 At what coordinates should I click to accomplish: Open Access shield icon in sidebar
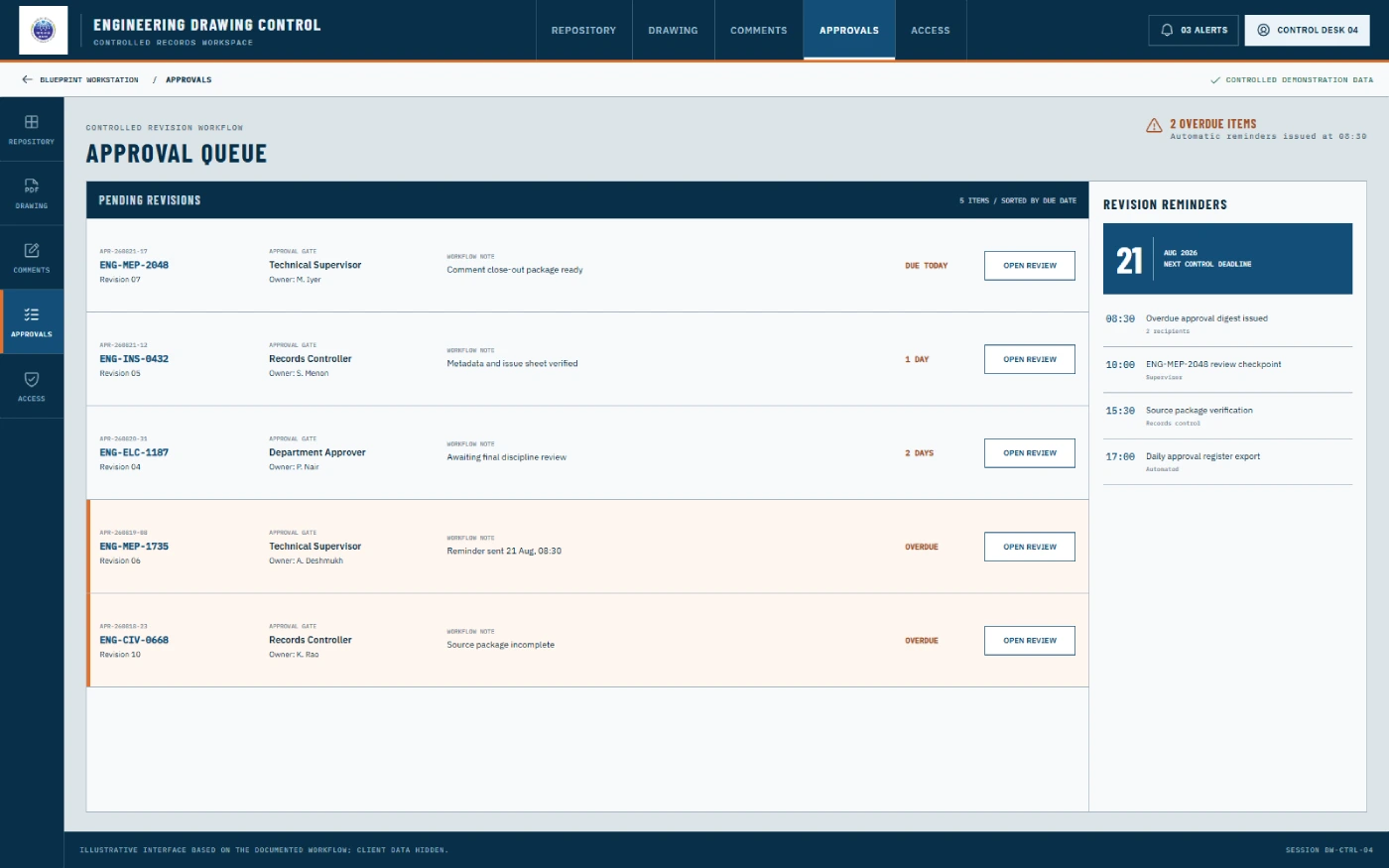pyautogui.click(x=32, y=379)
